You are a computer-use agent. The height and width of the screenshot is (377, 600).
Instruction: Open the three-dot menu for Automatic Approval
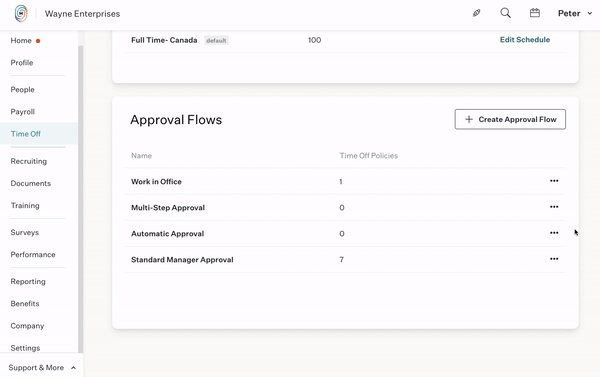tap(554, 233)
